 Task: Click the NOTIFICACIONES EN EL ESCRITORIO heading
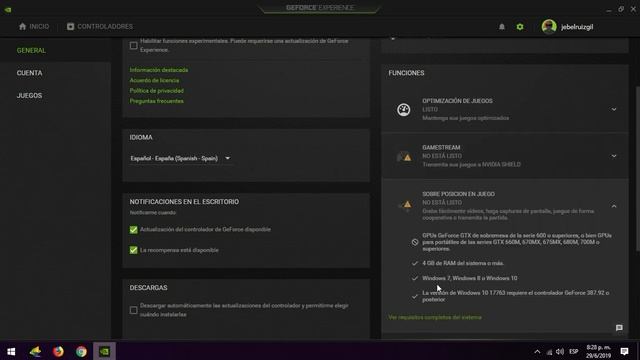184,202
